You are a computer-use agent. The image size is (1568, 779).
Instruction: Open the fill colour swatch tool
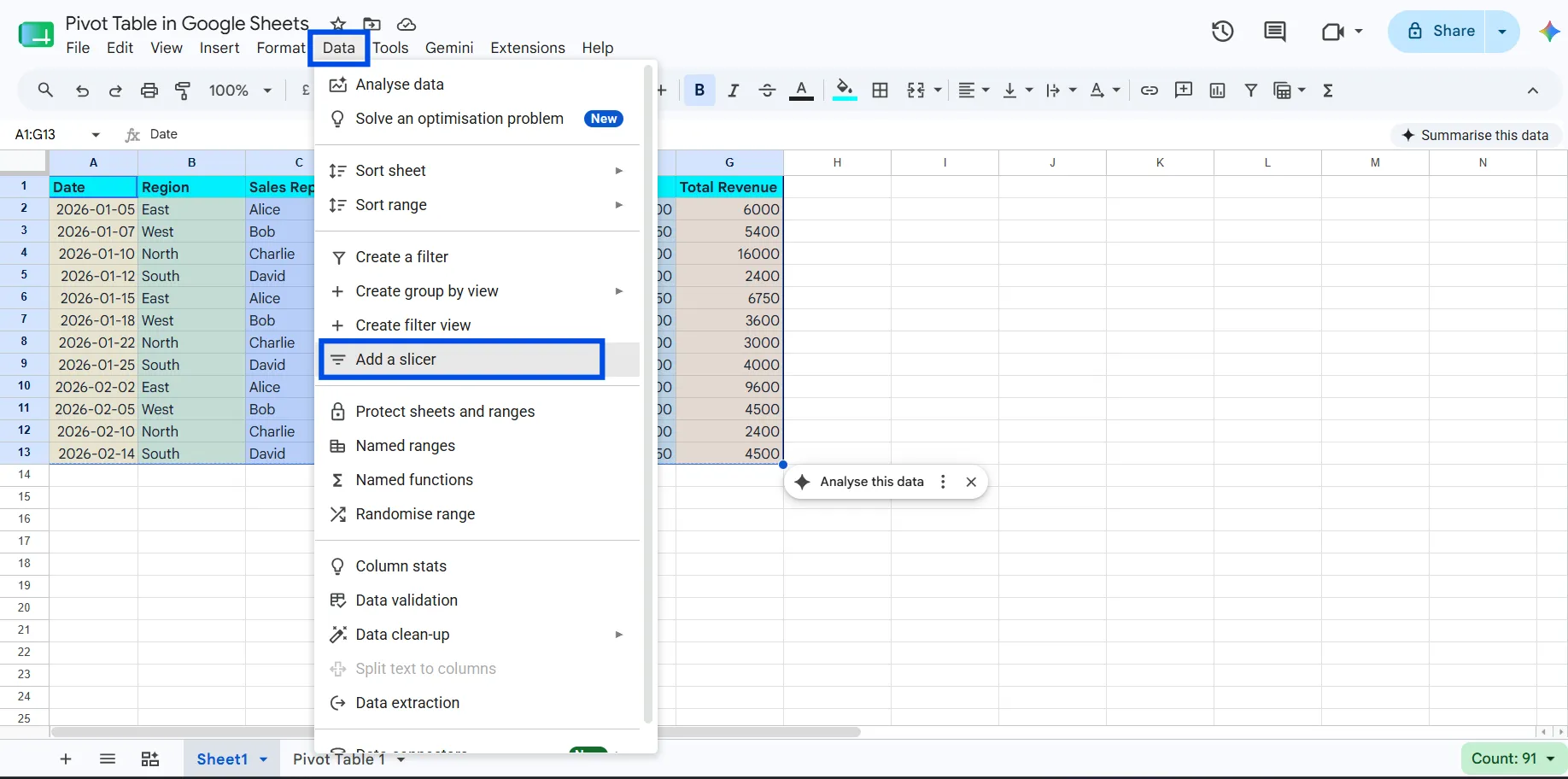coord(845,91)
